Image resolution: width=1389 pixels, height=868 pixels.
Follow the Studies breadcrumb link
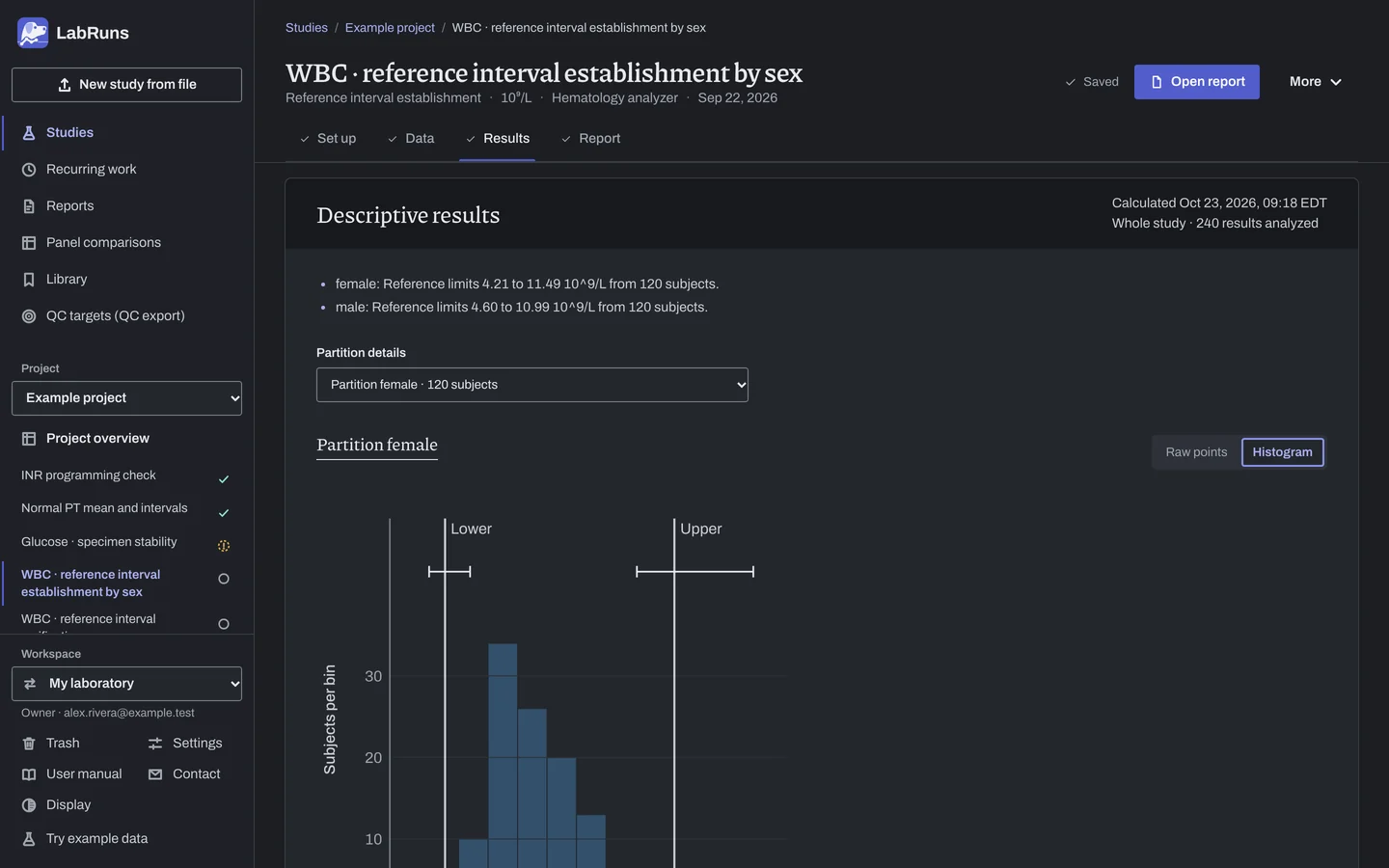click(x=307, y=28)
